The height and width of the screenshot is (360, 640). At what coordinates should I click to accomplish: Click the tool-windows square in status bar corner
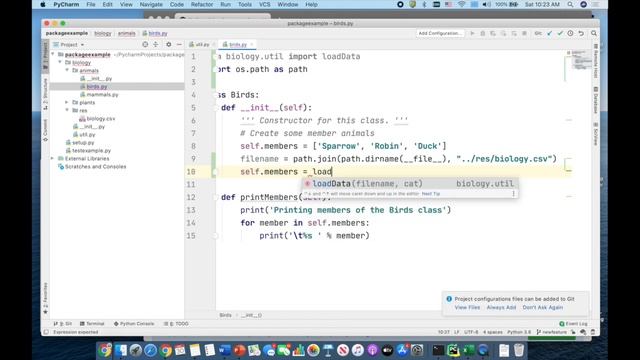point(46,332)
